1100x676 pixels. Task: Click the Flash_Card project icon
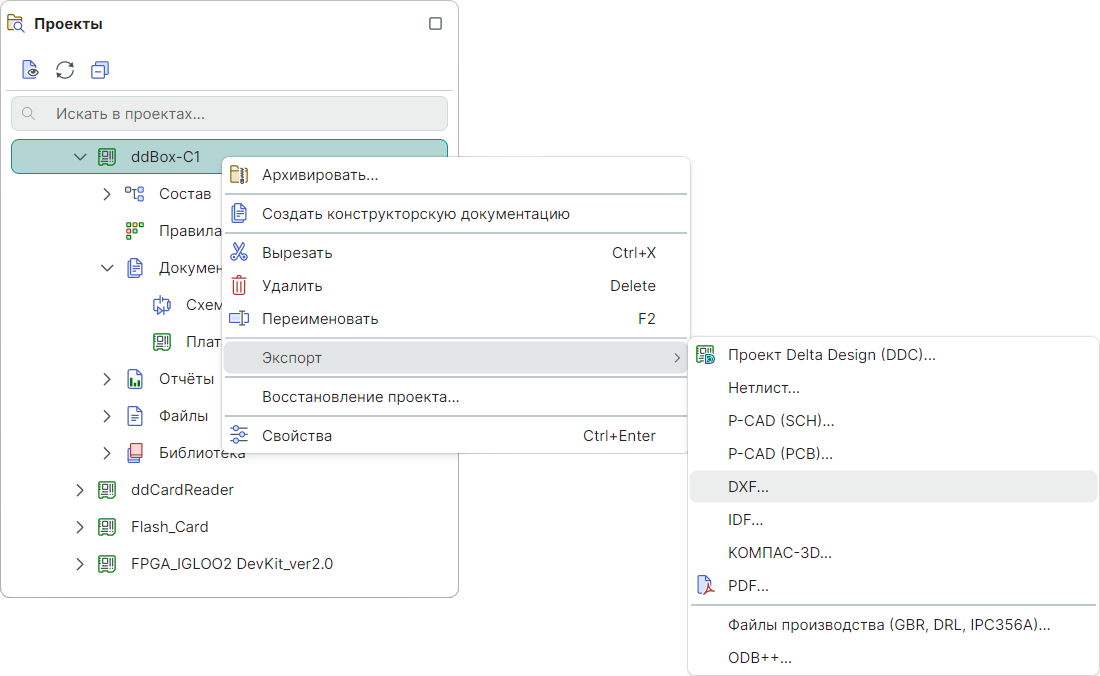(107, 527)
